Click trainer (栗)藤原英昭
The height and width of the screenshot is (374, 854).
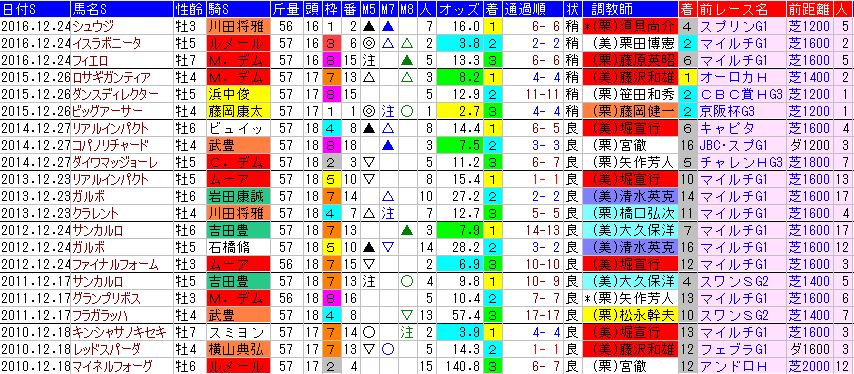click(x=629, y=59)
